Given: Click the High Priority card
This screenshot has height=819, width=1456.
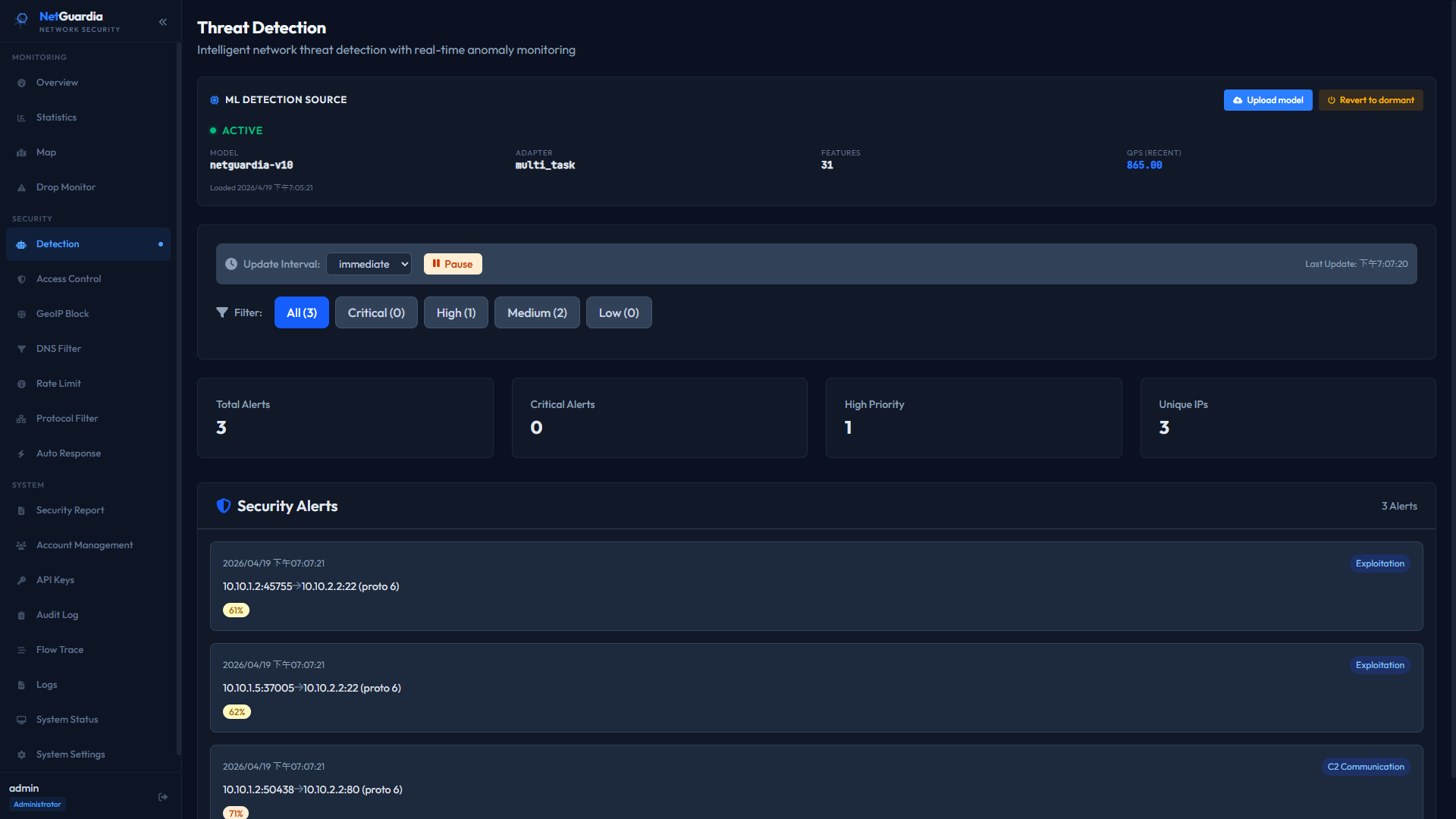Looking at the screenshot, I should pyautogui.click(x=974, y=418).
